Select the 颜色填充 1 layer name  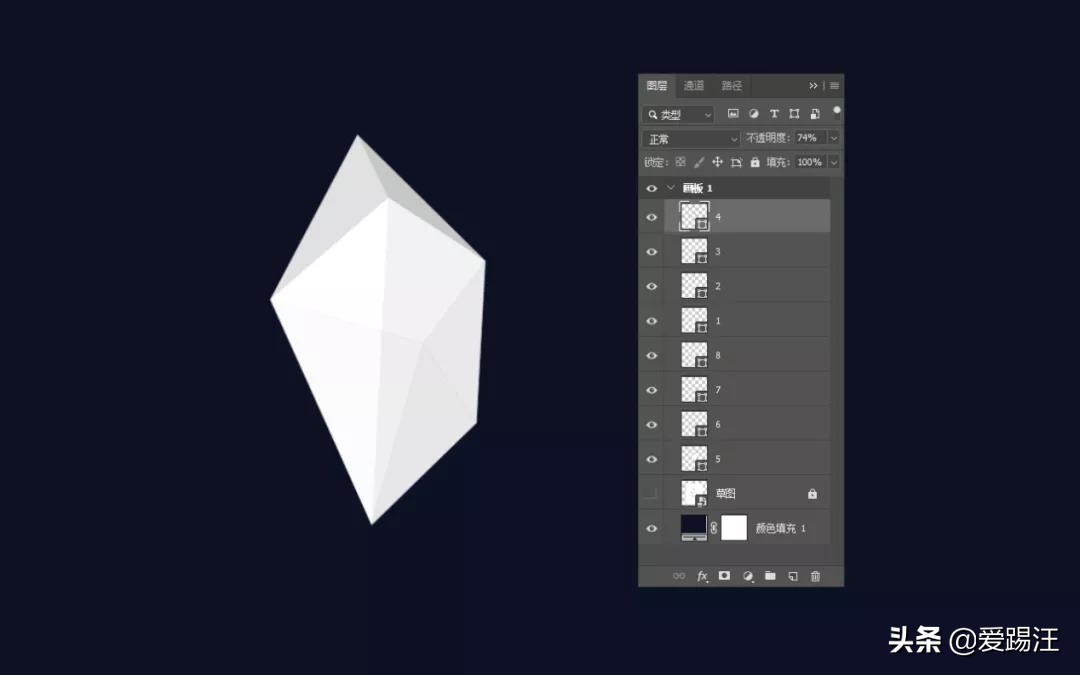pyautogui.click(x=780, y=528)
